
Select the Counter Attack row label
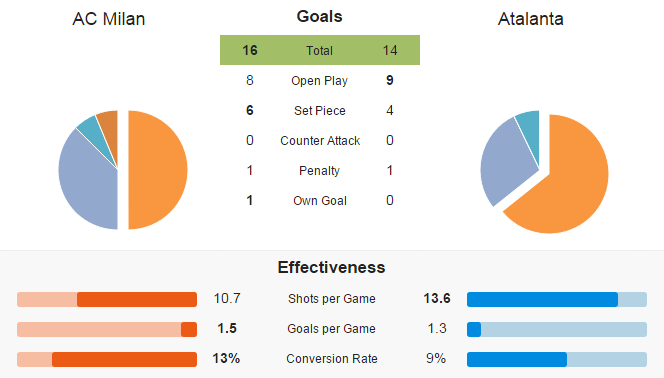(320, 141)
